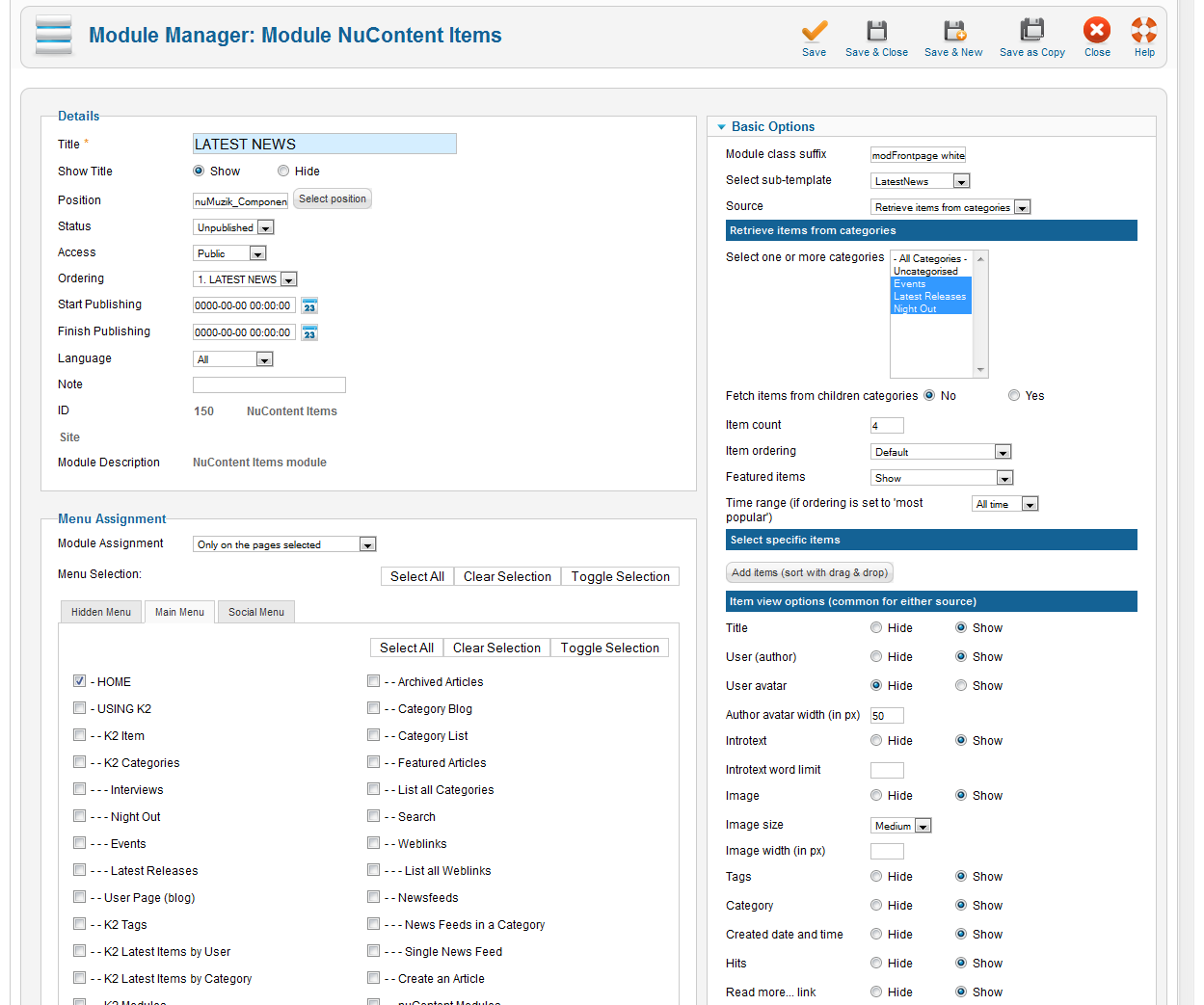Open the Item ordering dropdown
This screenshot has height=1005, width=1204.
[941, 452]
